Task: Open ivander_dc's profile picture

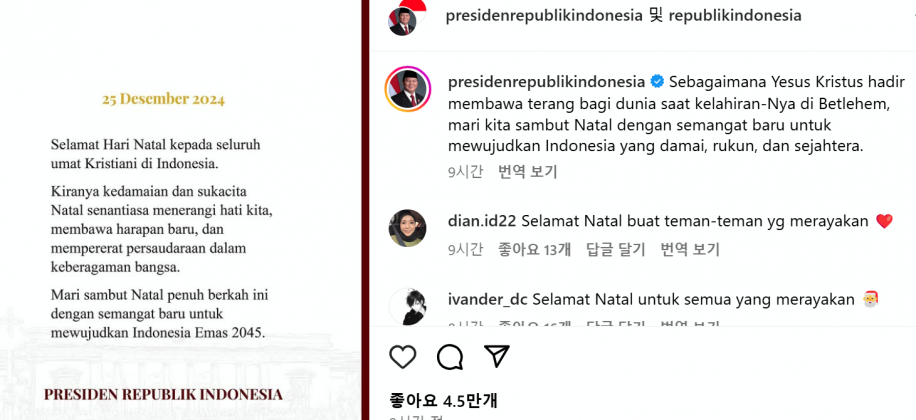Action: click(407, 306)
